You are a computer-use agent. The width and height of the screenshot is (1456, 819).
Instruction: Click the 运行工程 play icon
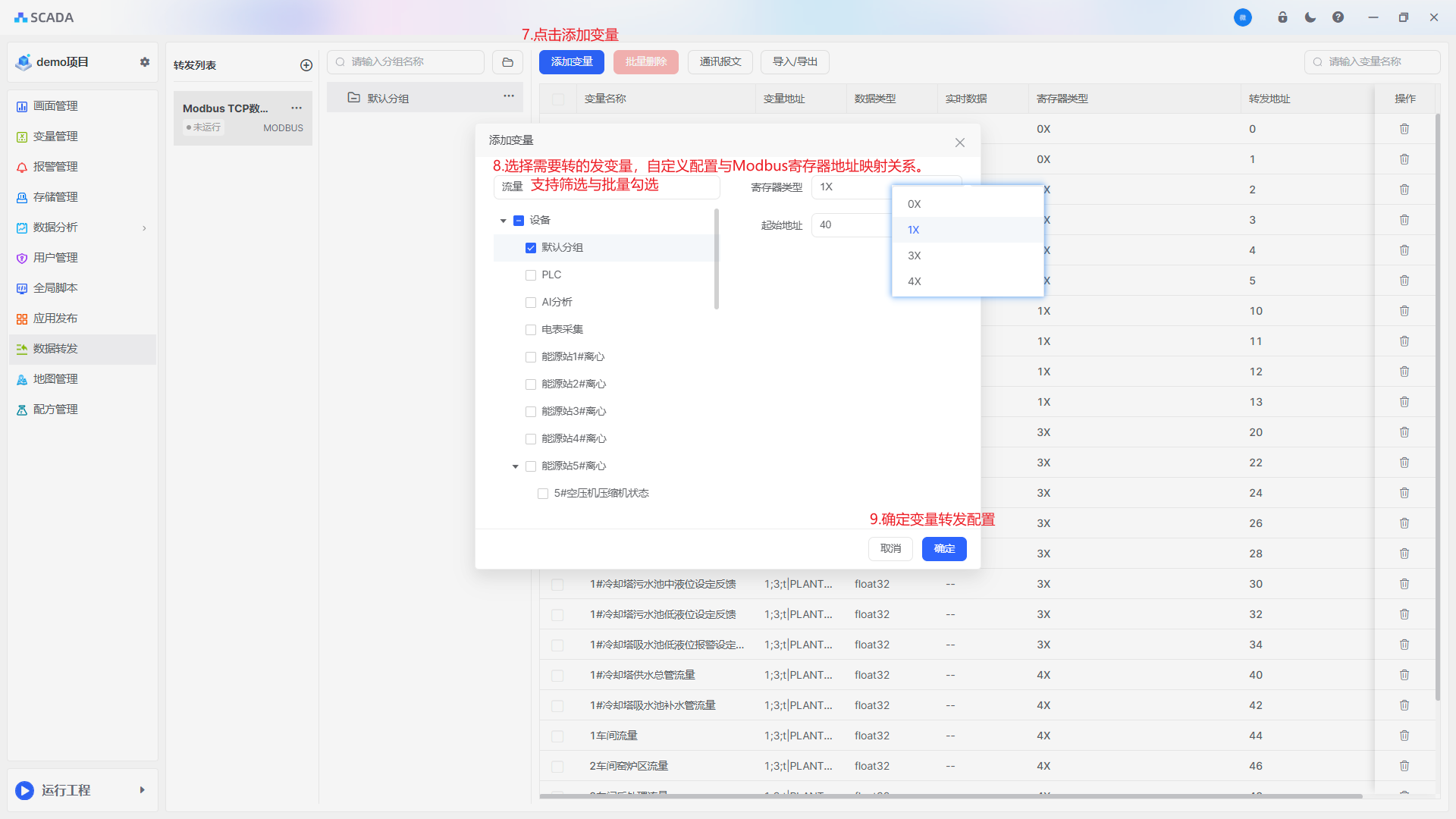click(24, 790)
